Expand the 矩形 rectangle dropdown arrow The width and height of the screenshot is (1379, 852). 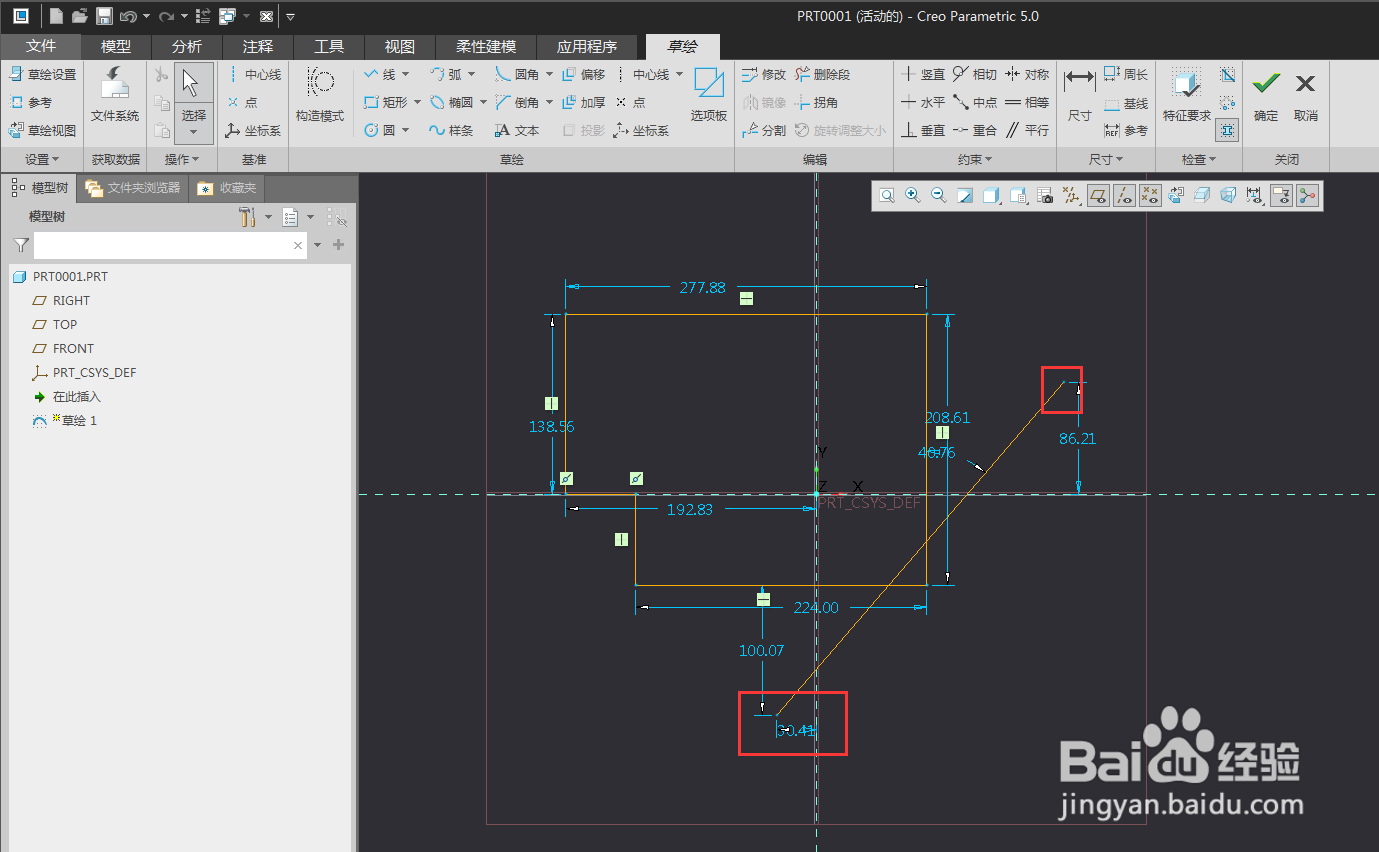[416, 102]
